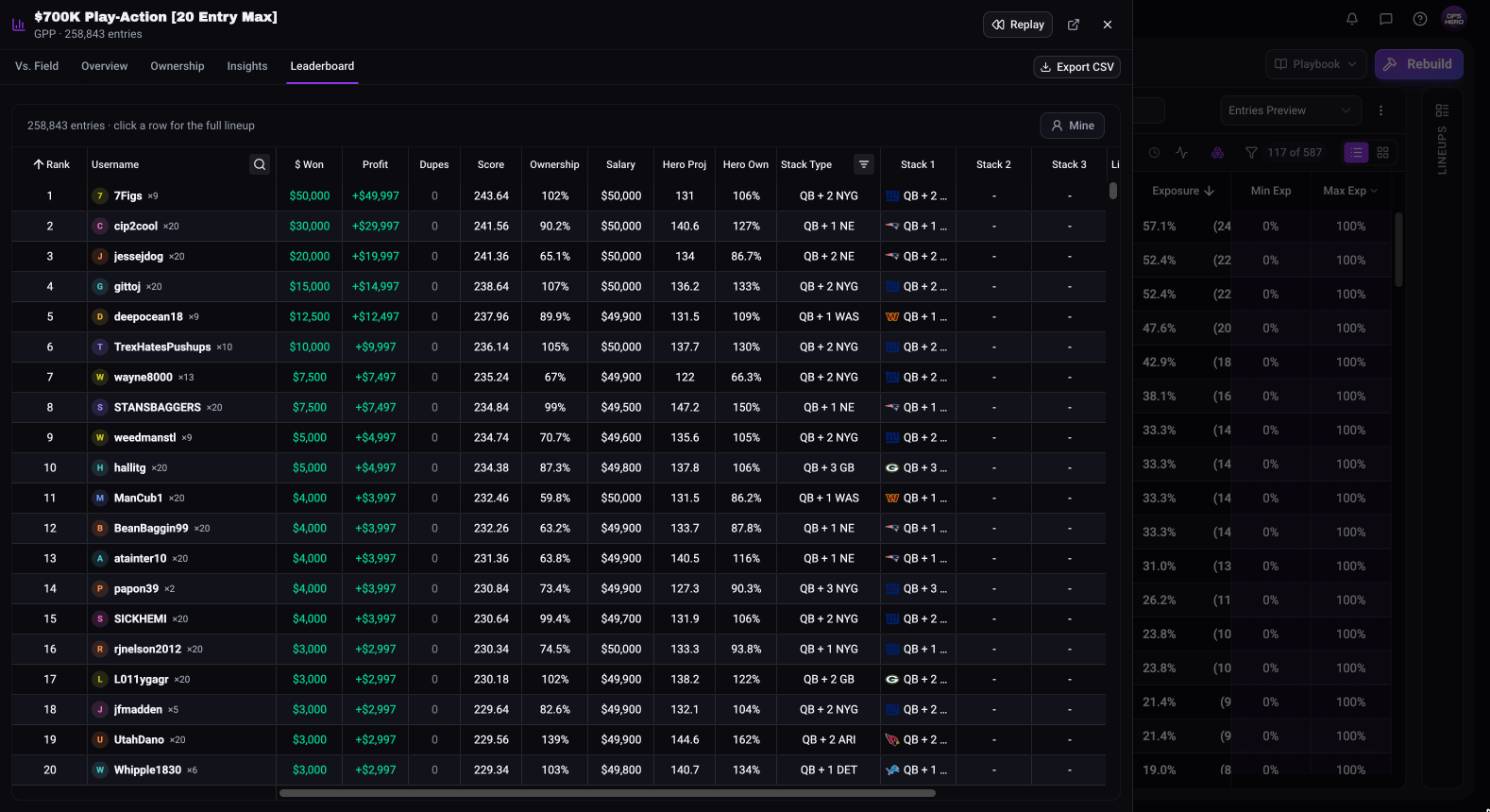Screen dimensions: 1490x812
Task: Open the Stack Type column filter
Action: 865,164
